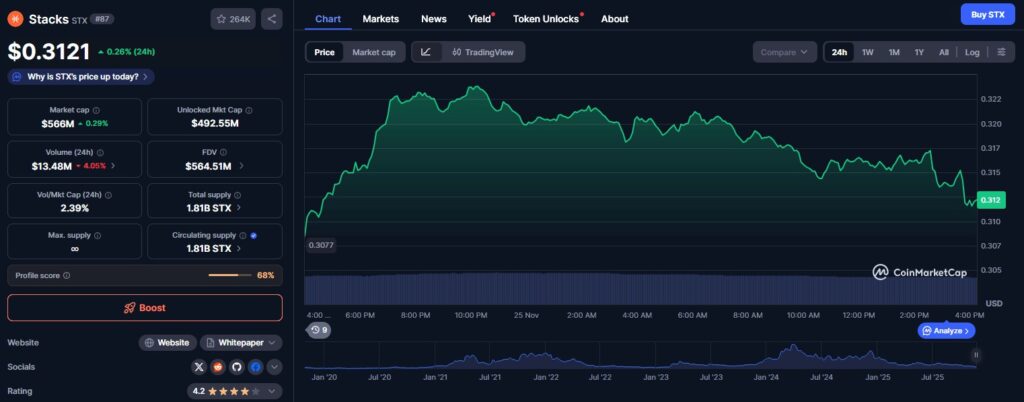Click the history events badge showing 9
The image size is (1024, 402).
(319, 330)
